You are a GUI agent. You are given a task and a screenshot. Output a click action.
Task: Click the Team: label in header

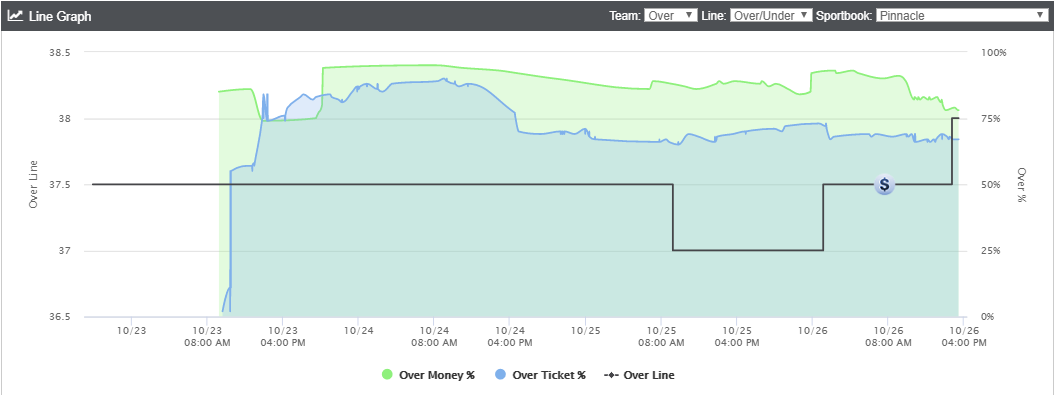625,15
